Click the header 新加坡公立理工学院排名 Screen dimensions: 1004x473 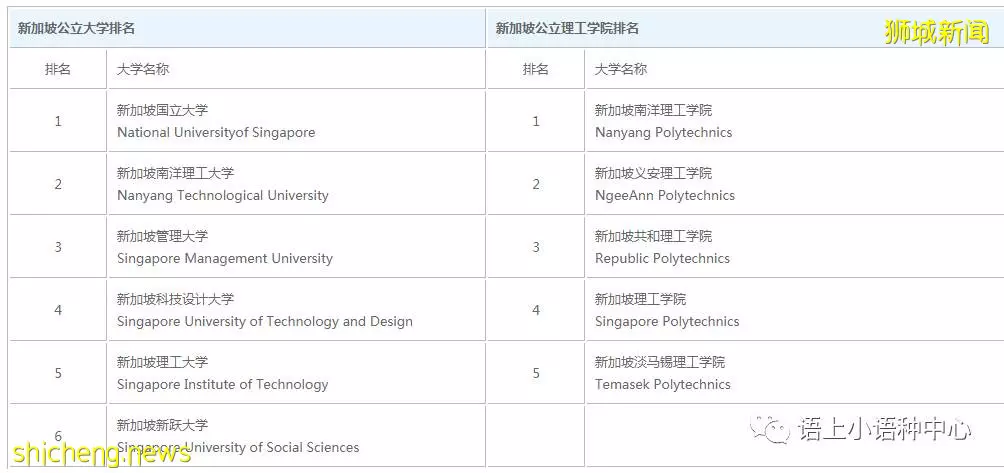click(567, 29)
